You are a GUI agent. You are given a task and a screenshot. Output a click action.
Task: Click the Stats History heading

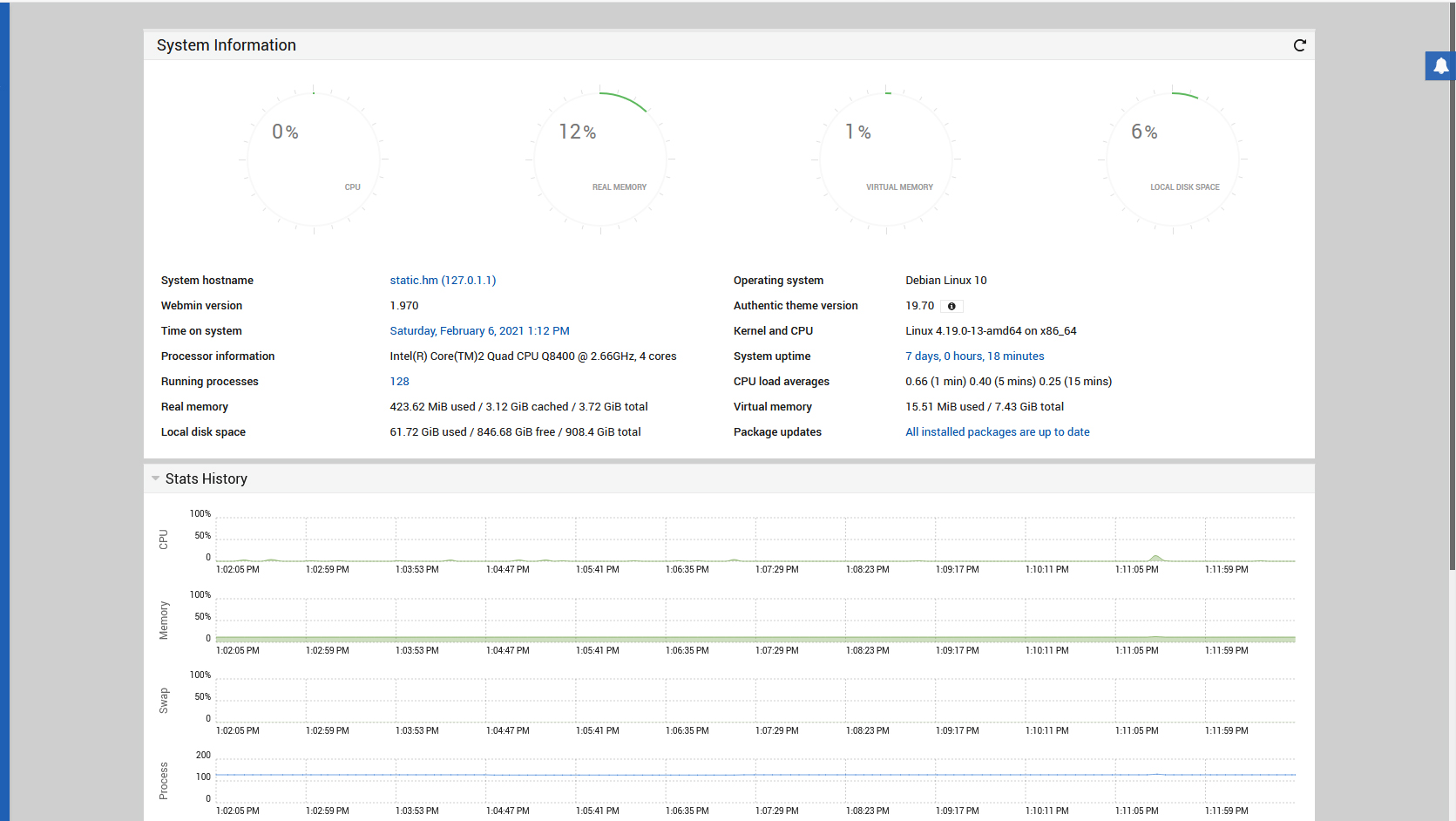(x=207, y=478)
